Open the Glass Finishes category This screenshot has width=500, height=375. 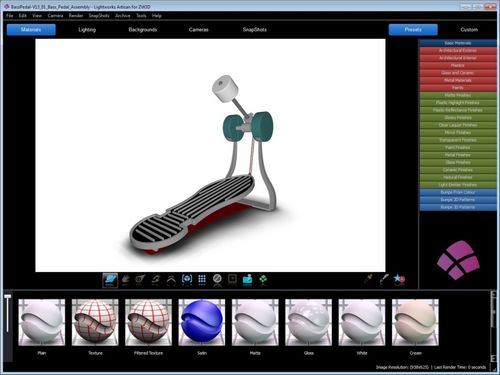(458, 162)
